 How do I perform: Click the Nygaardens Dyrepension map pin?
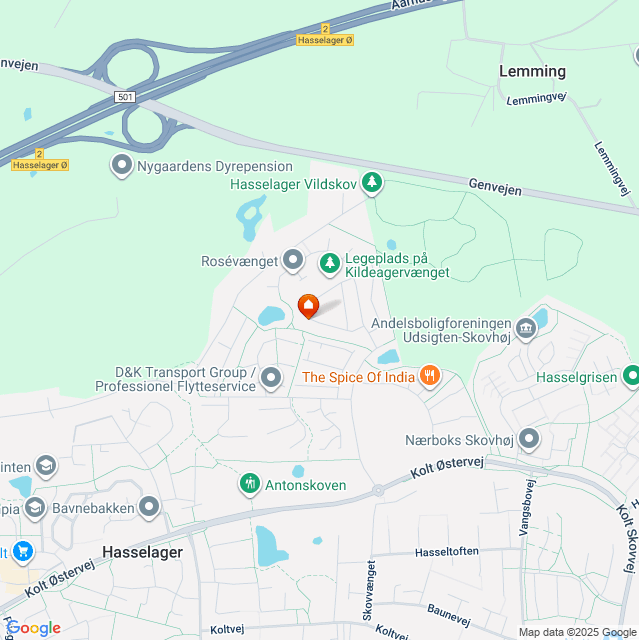[122, 166]
